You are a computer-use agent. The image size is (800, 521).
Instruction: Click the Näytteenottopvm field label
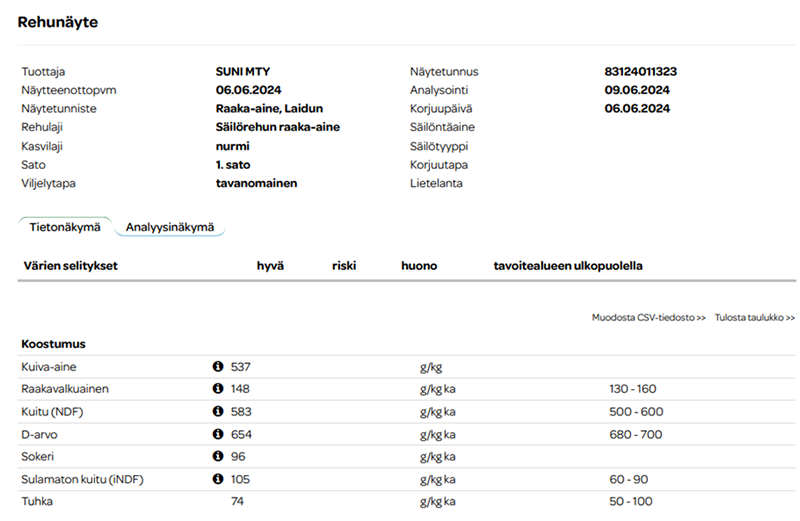point(69,90)
